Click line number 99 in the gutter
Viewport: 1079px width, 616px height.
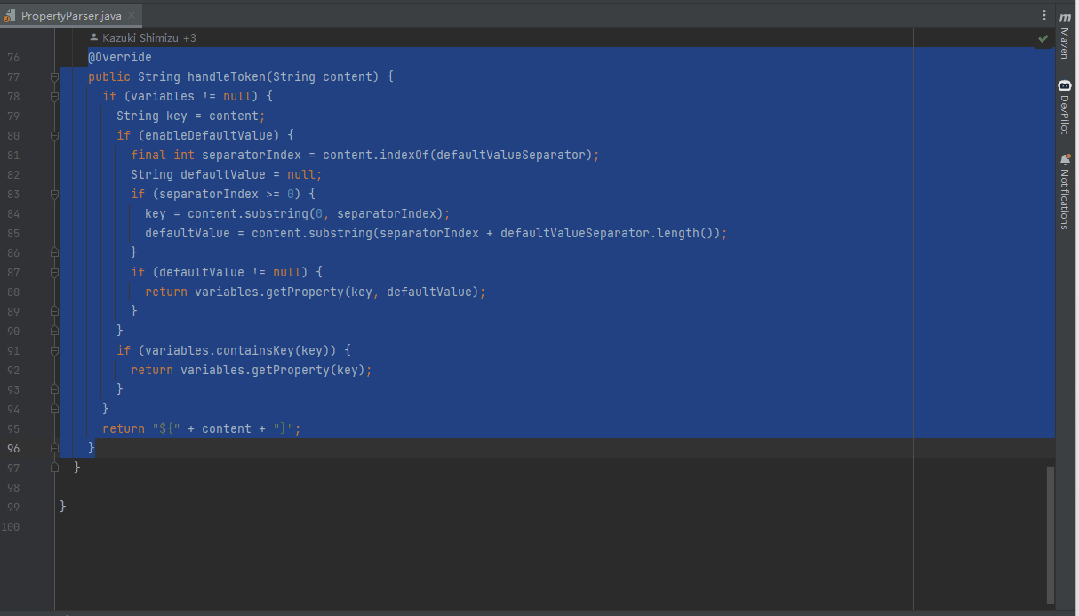pyautogui.click(x=13, y=506)
